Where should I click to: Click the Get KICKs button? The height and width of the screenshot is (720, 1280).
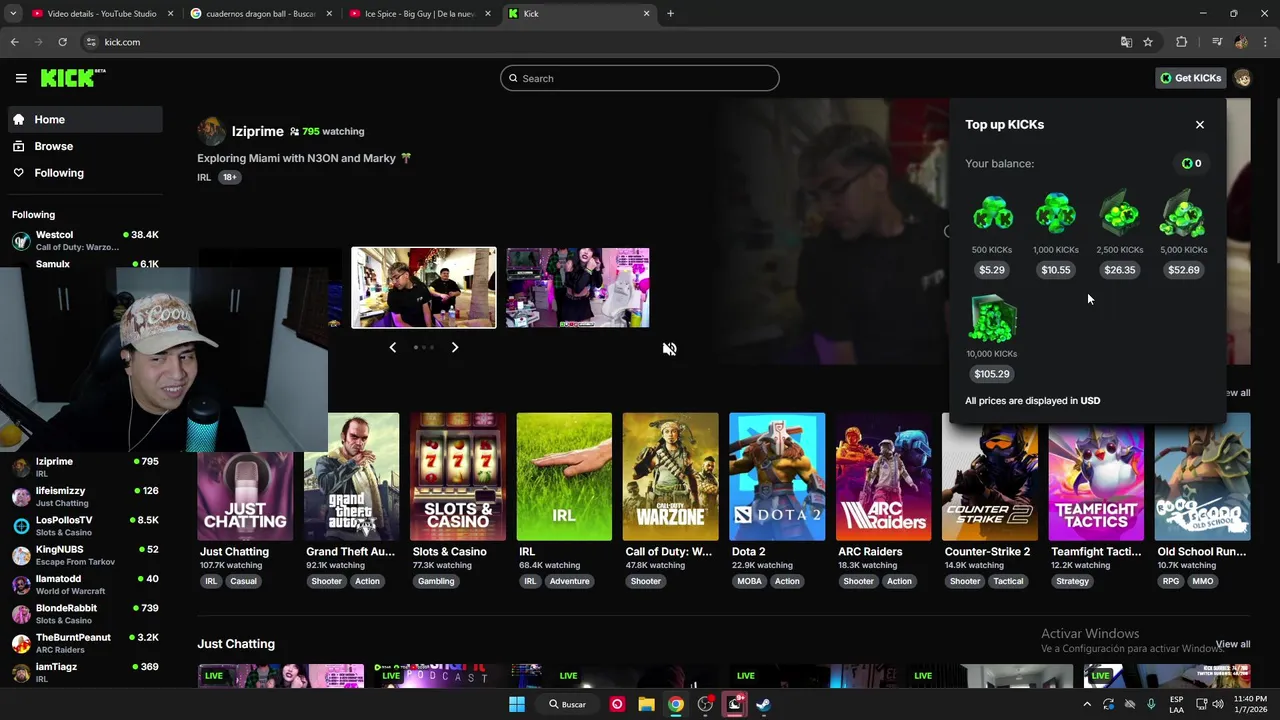coord(1190,78)
